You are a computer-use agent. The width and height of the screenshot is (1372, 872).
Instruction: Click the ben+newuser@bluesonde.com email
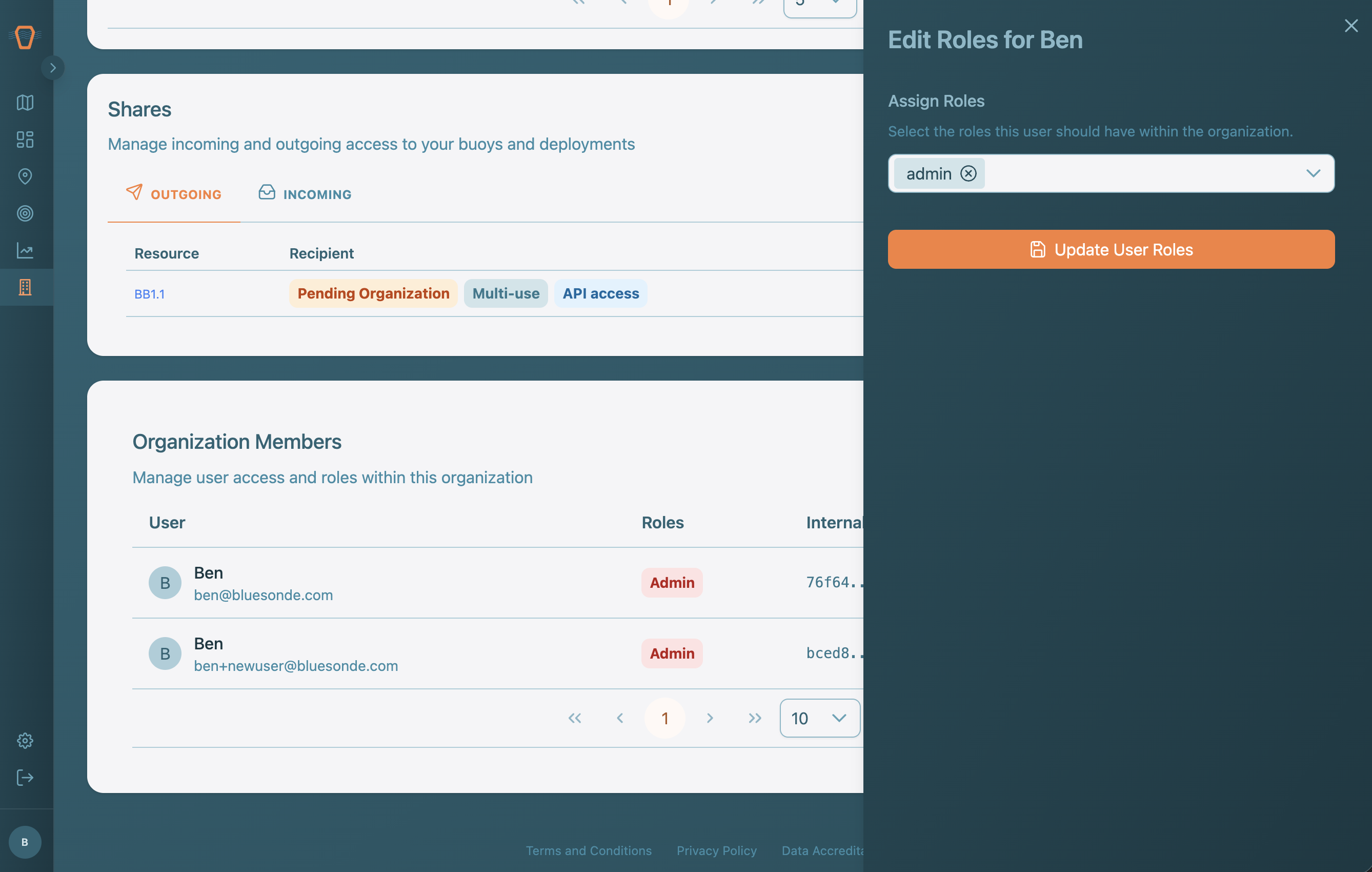296,666
